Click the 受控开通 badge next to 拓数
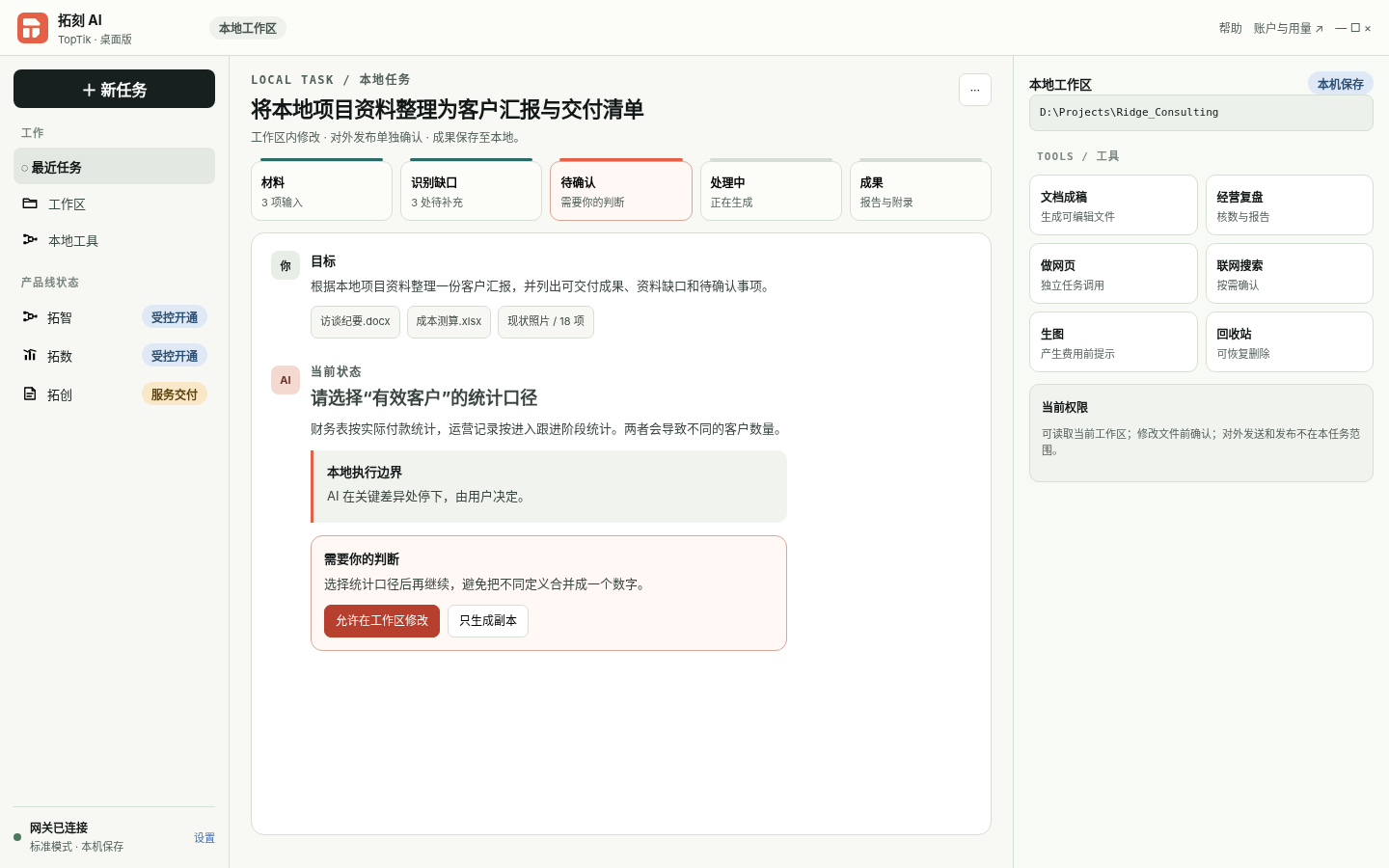This screenshot has height=868, width=1389. coord(175,356)
